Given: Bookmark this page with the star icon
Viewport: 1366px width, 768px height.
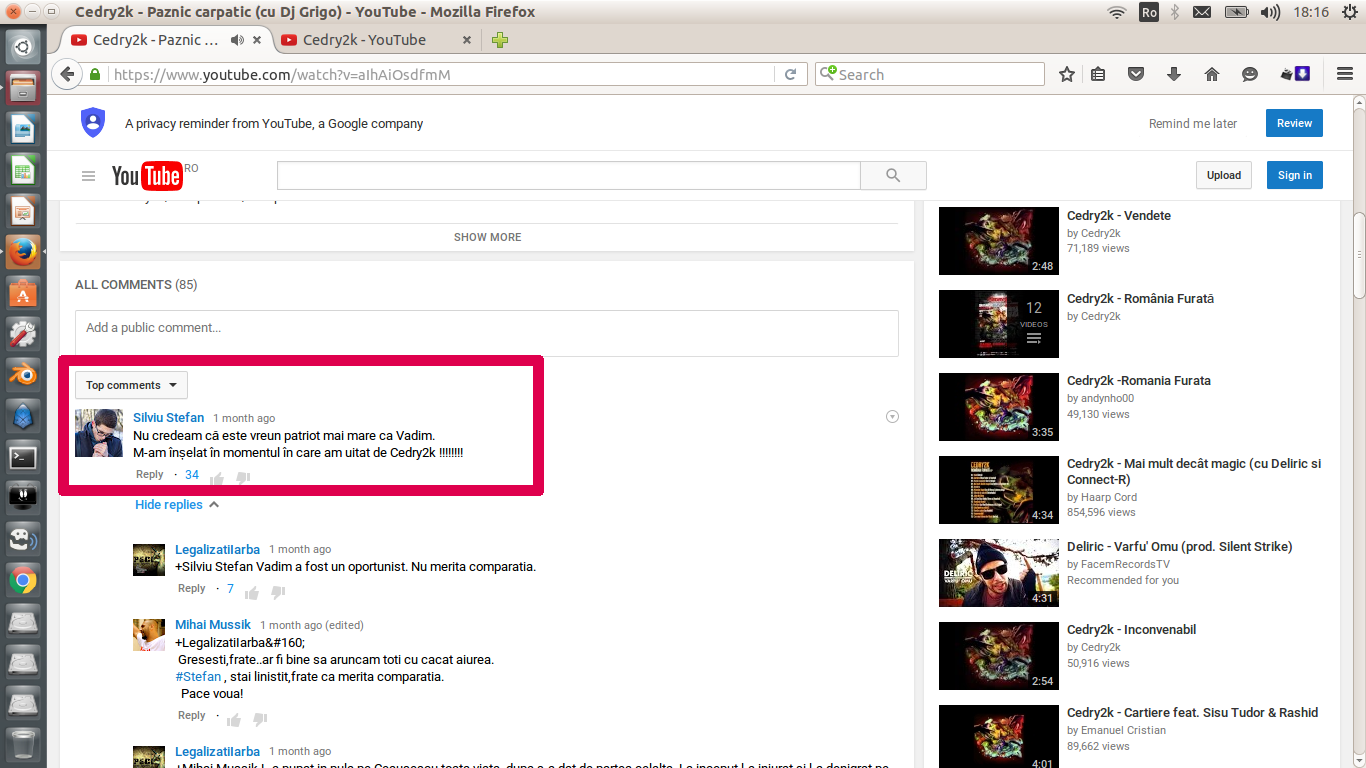Looking at the screenshot, I should 1067,74.
